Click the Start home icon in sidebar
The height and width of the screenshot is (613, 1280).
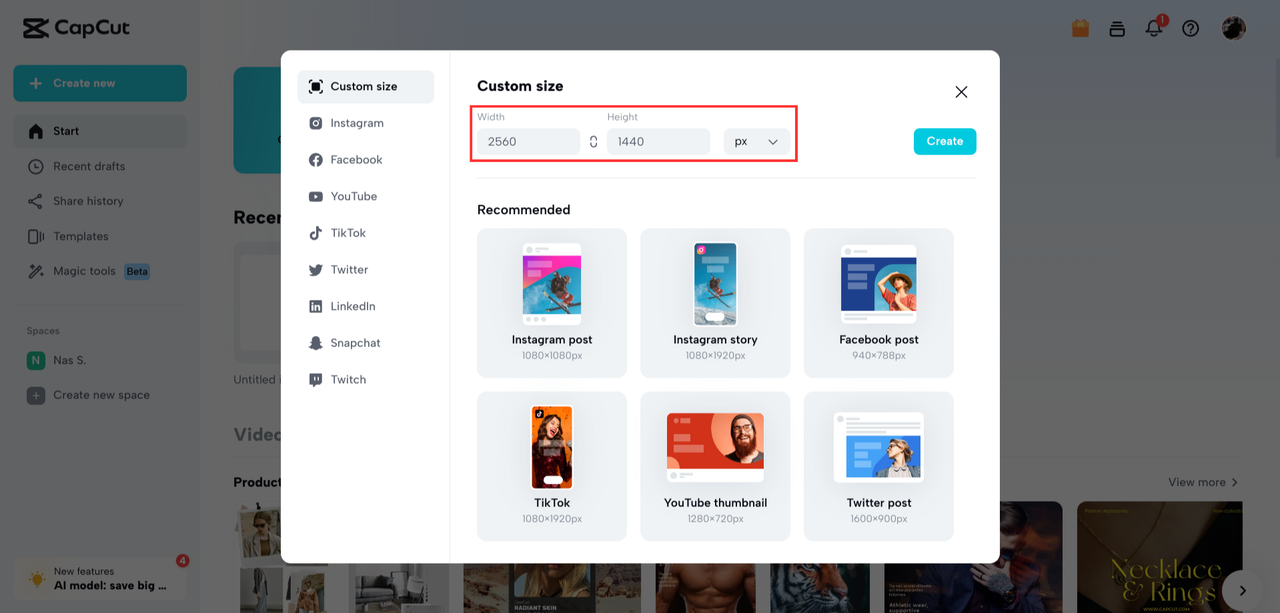(x=36, y=131)
